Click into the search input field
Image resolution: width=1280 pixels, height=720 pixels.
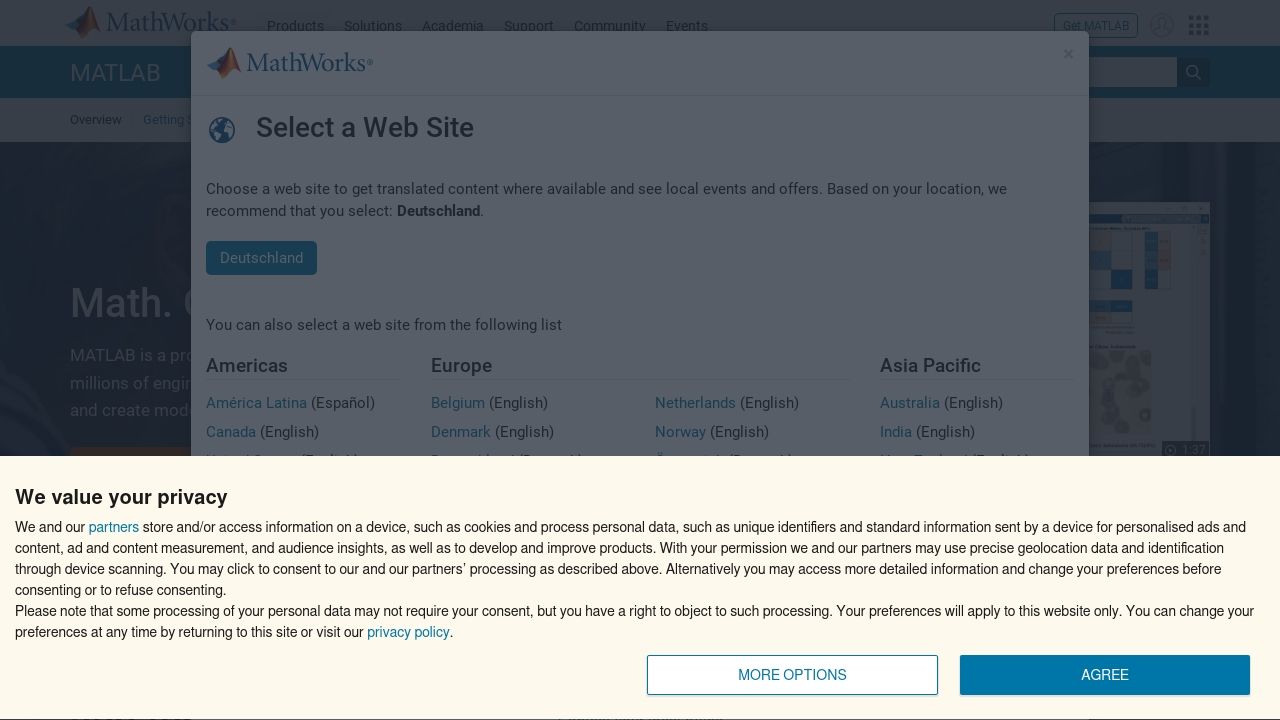[1132, 72]
